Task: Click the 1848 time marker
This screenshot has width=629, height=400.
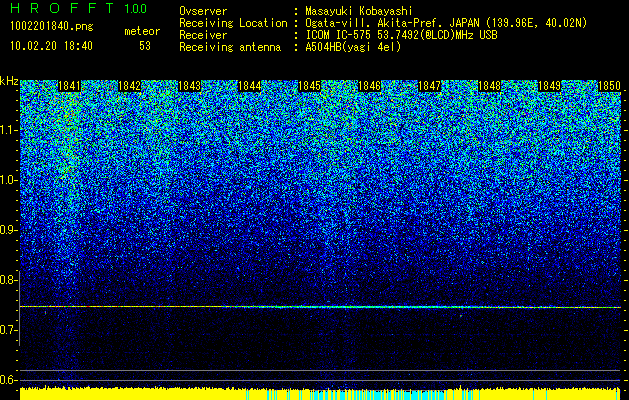Action: pos(490,86)
